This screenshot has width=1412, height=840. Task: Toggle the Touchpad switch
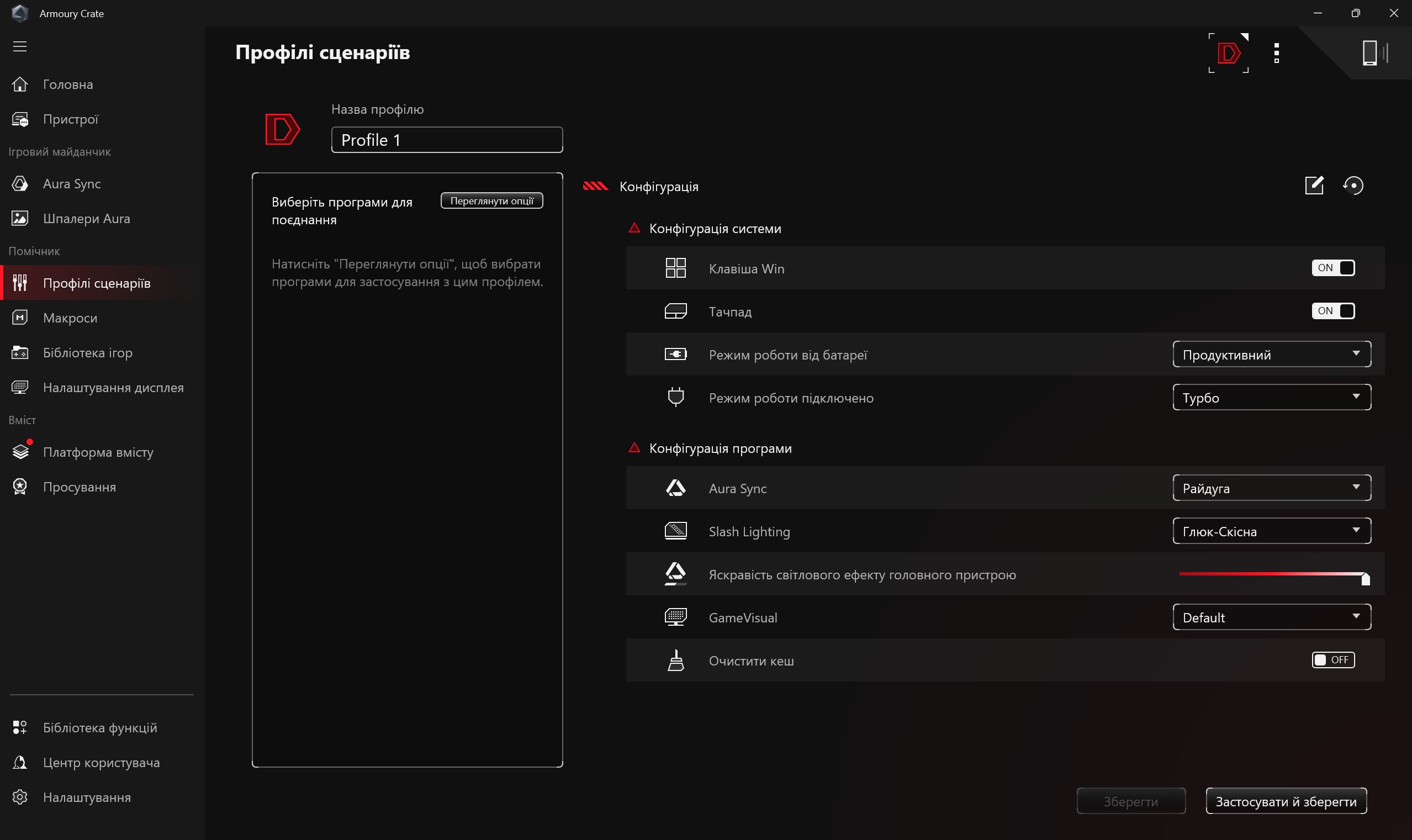tap(1333, 311)
